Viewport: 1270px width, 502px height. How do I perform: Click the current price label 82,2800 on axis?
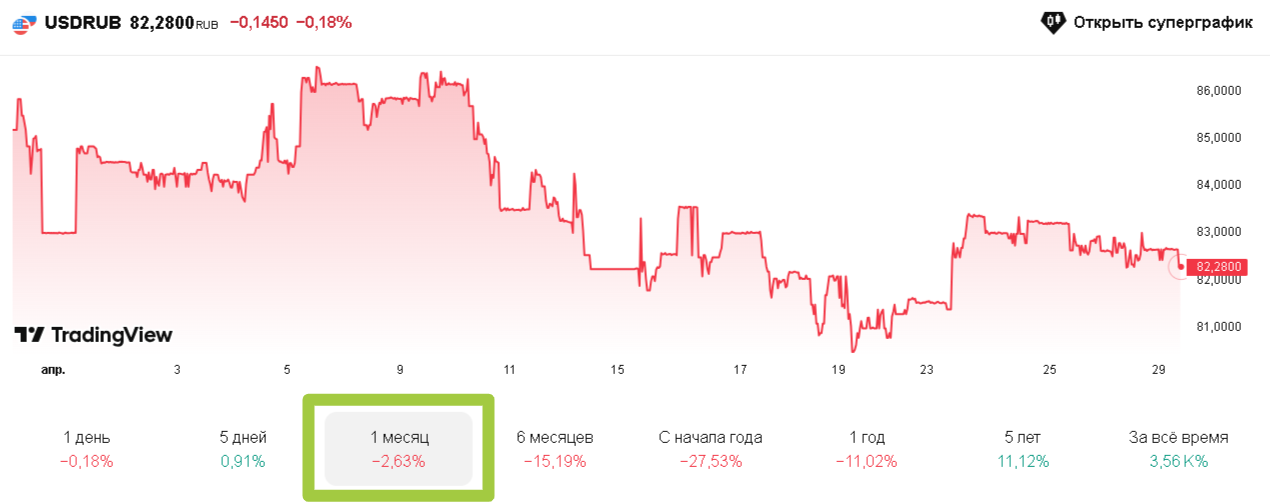coord(1219,267)
